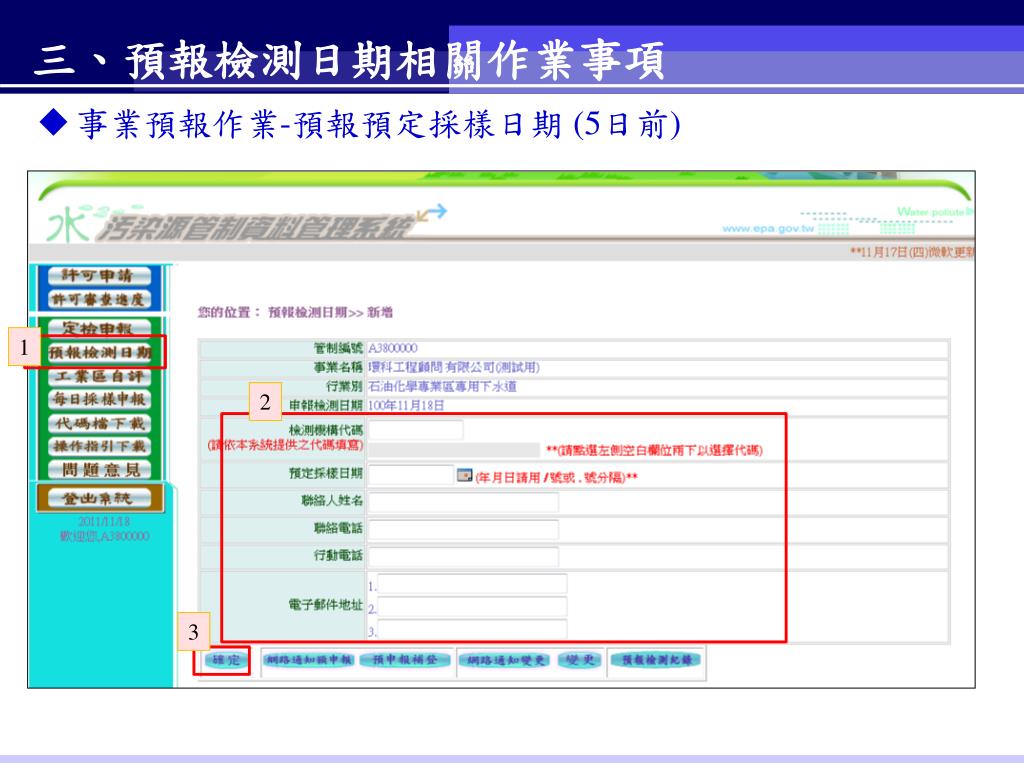Click the 許可申請 sidebar menu item

click(x=99, y=276)
